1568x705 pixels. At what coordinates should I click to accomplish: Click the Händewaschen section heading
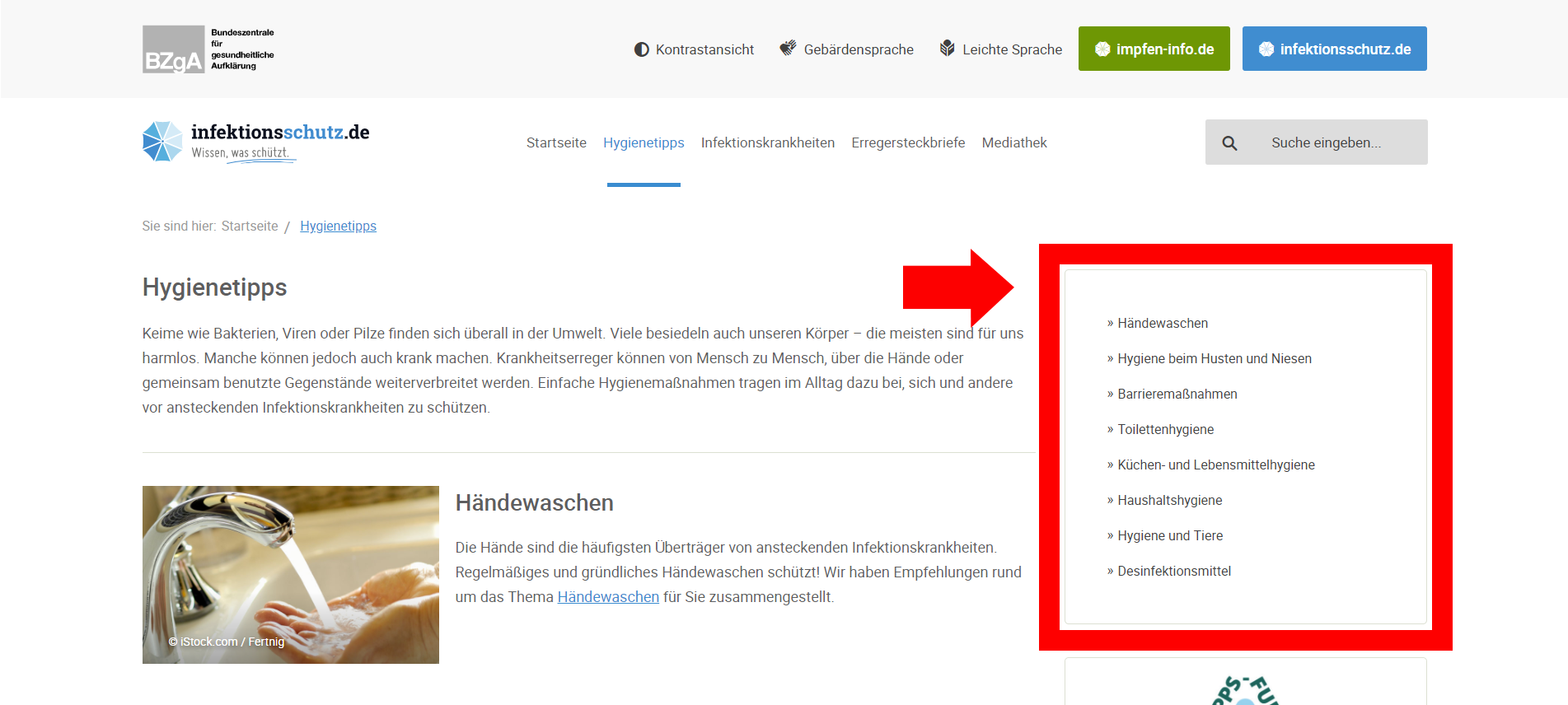(535, 502)
